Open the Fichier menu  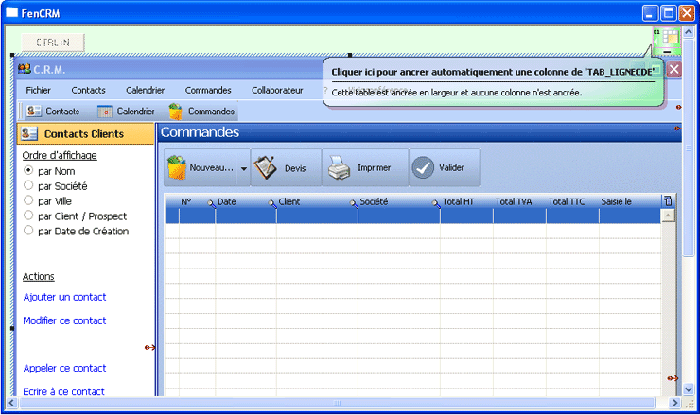click(x=39, y=90)
